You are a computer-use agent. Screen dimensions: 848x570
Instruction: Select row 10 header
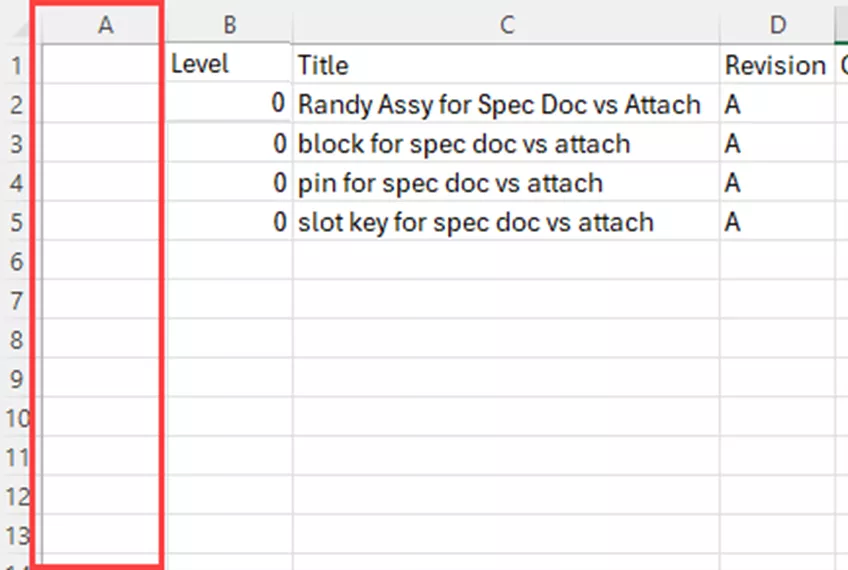click(17, 417)
